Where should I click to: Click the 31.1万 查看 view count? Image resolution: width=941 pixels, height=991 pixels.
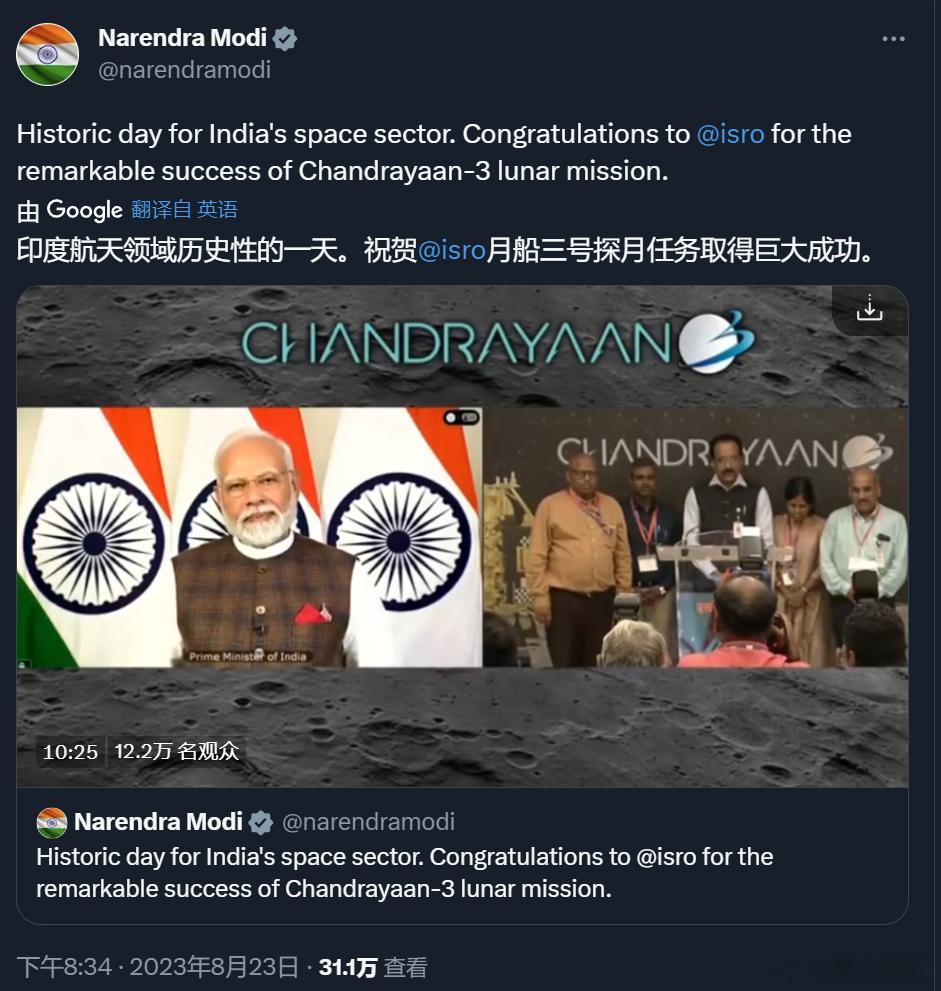pyautogui.click(x=373, y=967)
